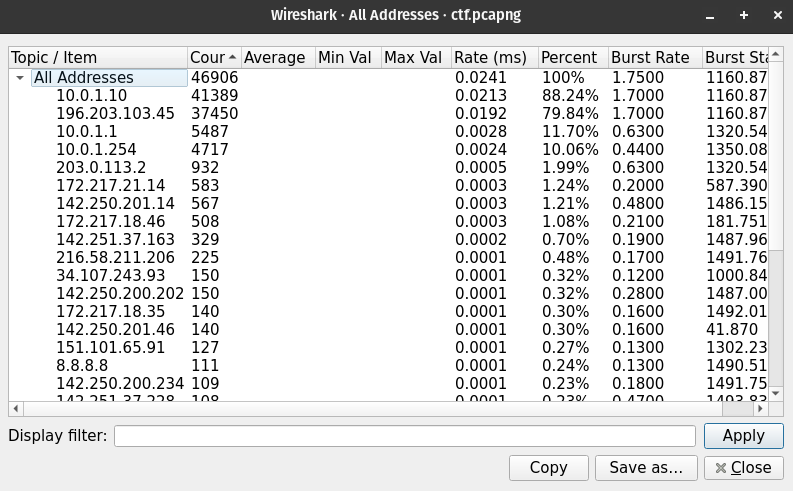Click the Rate (ms) column header

(x=494, y=57)
